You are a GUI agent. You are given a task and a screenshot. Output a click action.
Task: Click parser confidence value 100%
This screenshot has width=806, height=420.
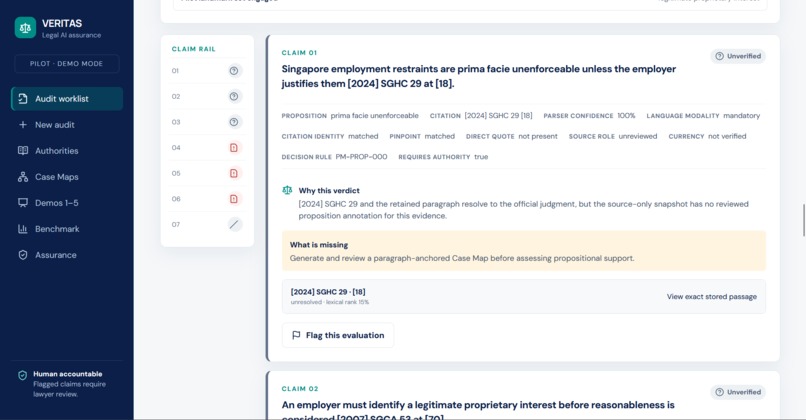tap(626, 116)
